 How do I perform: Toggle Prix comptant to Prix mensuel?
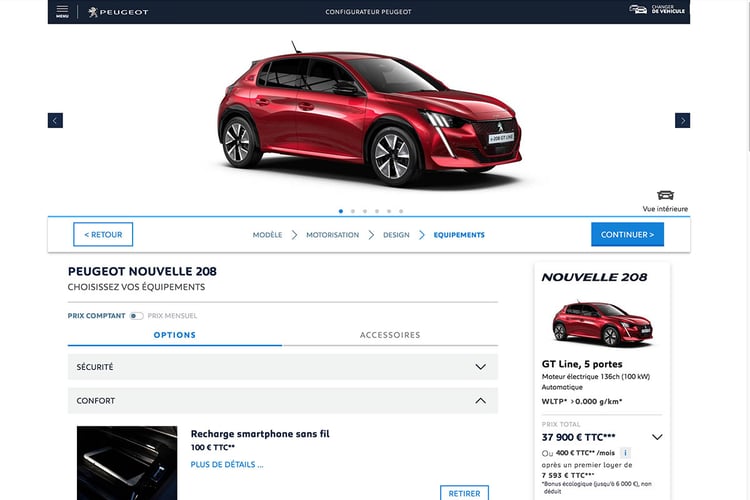coord(136,316)
